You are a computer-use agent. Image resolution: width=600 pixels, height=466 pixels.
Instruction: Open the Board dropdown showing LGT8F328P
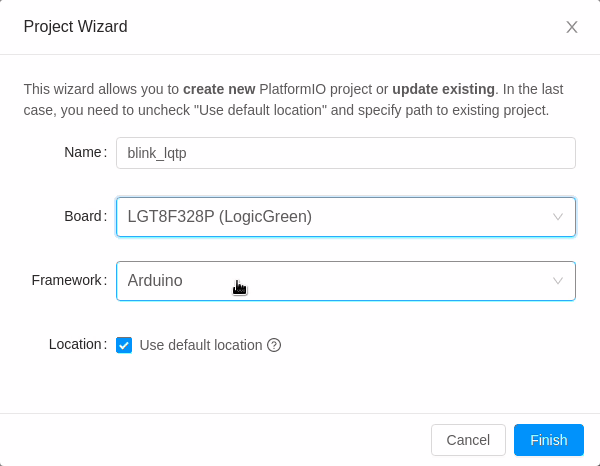(345, 217)
